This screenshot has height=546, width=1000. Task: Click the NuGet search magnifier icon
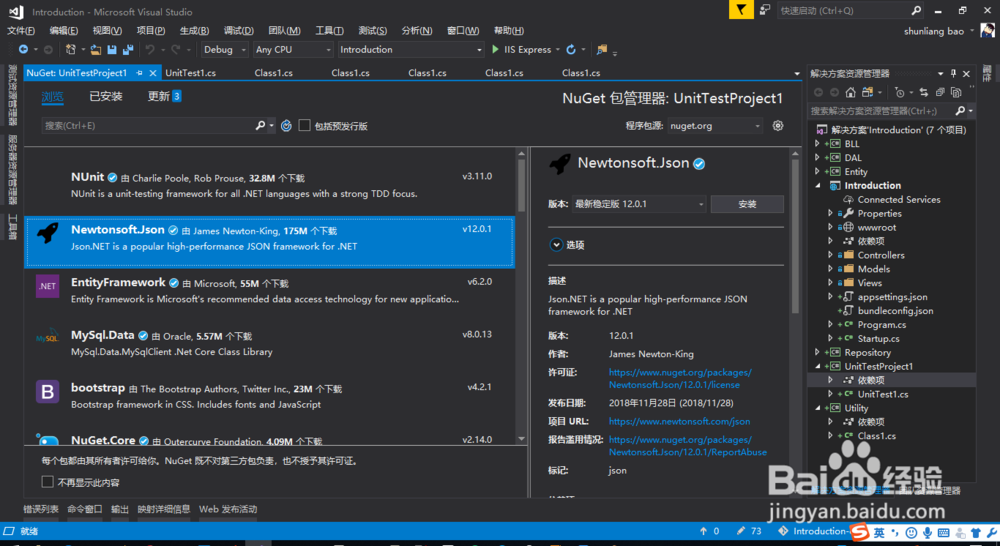260,126
